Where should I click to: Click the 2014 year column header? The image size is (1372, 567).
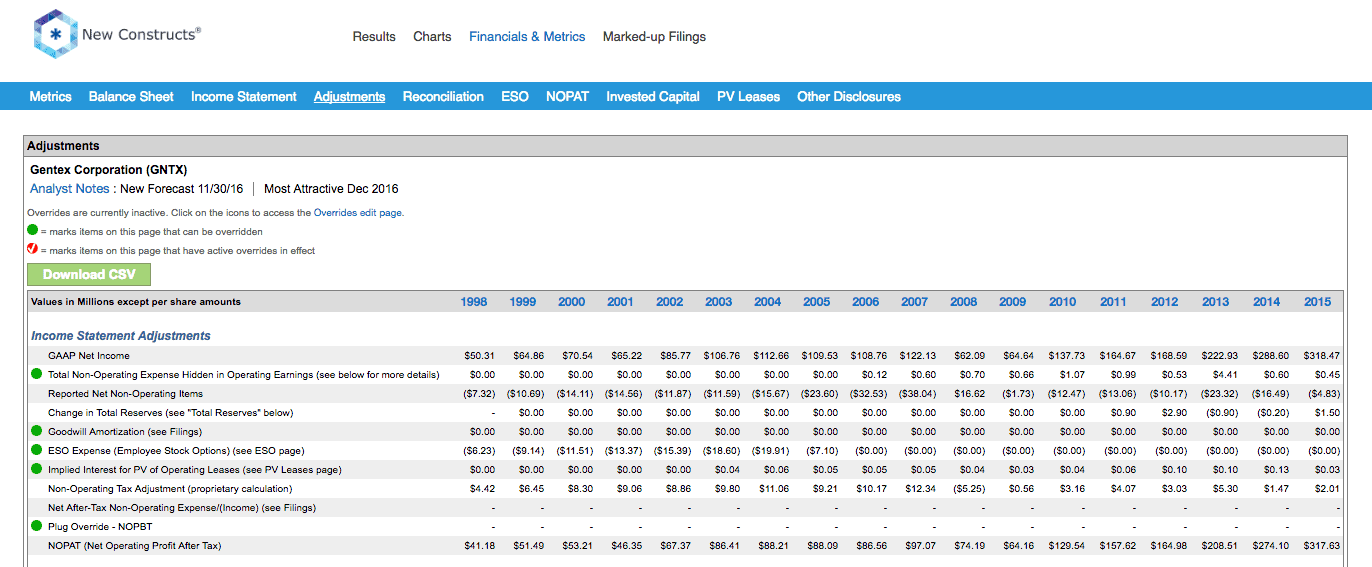pyautogui.click(x=1266, y=301)
